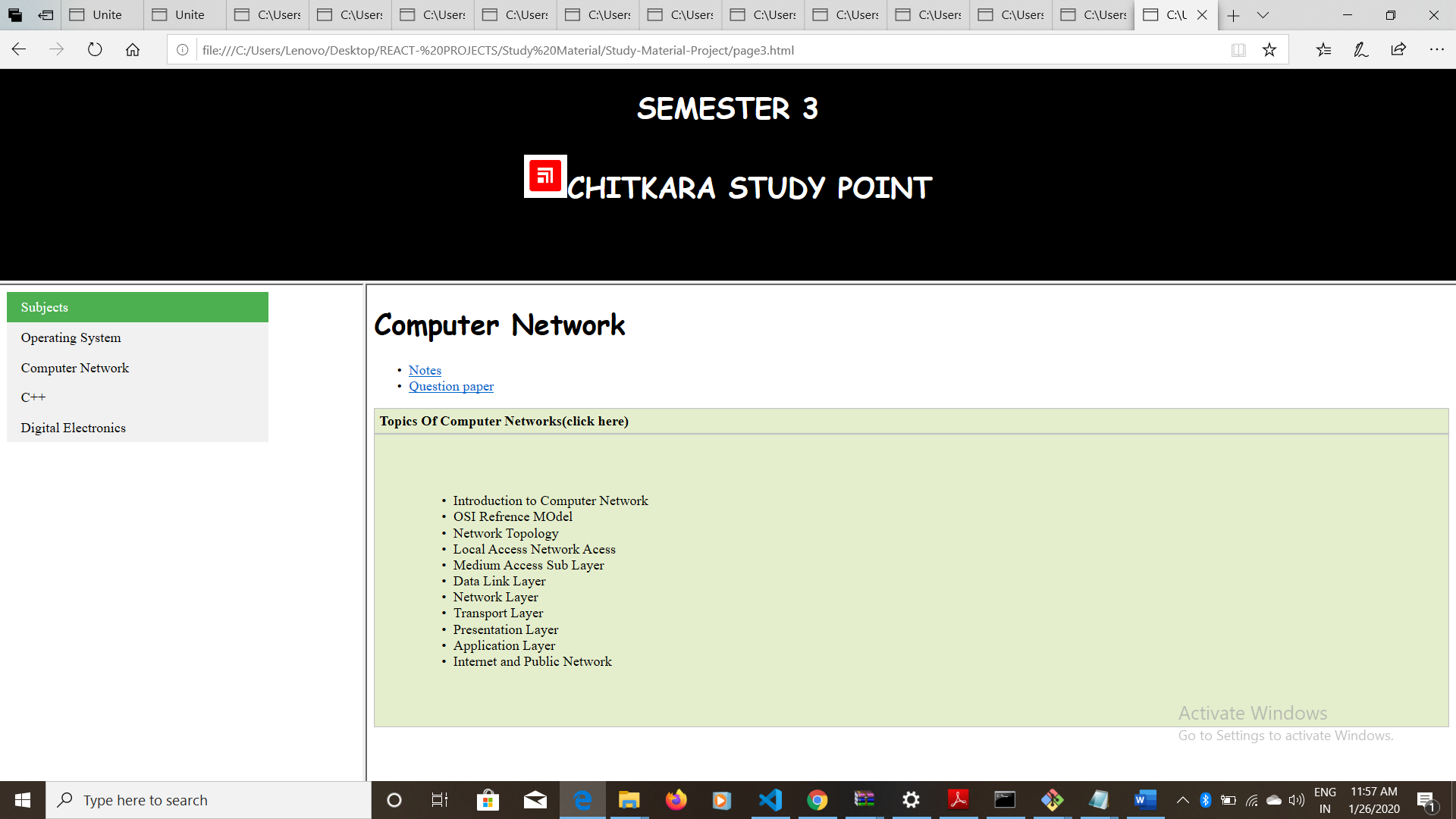Open Microsoft Word on taskbar
The image size is (1456, 819).
tap(1145, 800)
